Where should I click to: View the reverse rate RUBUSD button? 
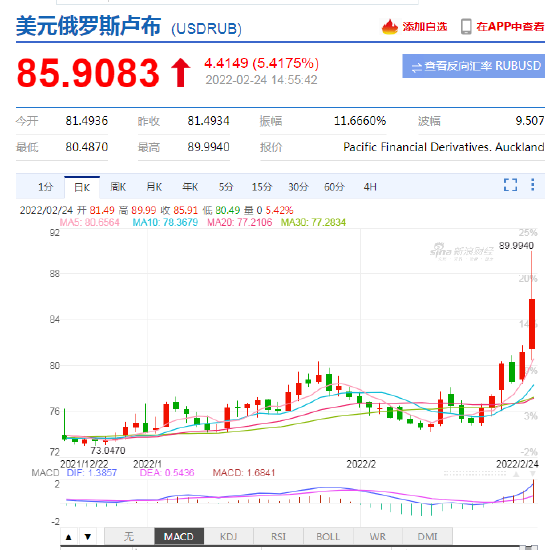tap(473, 66)
